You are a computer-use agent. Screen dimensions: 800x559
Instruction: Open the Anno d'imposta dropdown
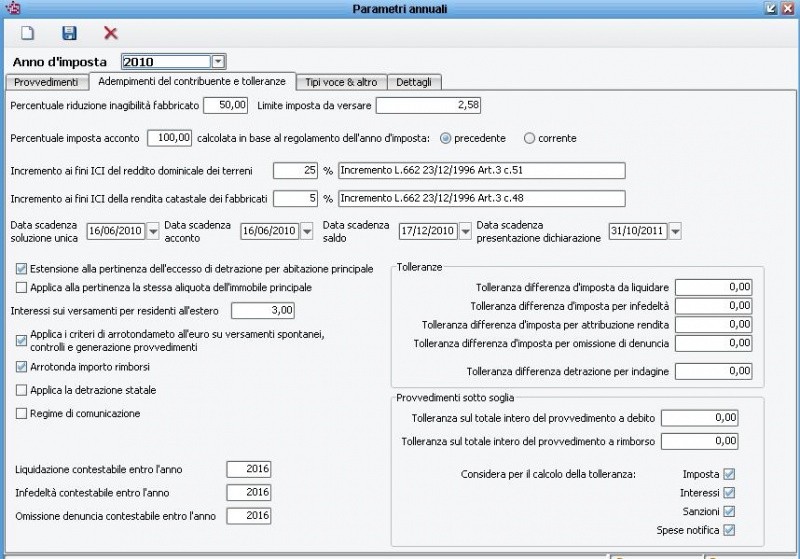(218, 62)
